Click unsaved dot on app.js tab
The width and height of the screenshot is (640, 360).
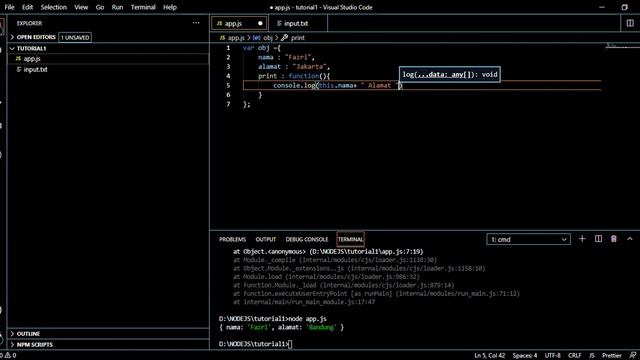point(260,24)
